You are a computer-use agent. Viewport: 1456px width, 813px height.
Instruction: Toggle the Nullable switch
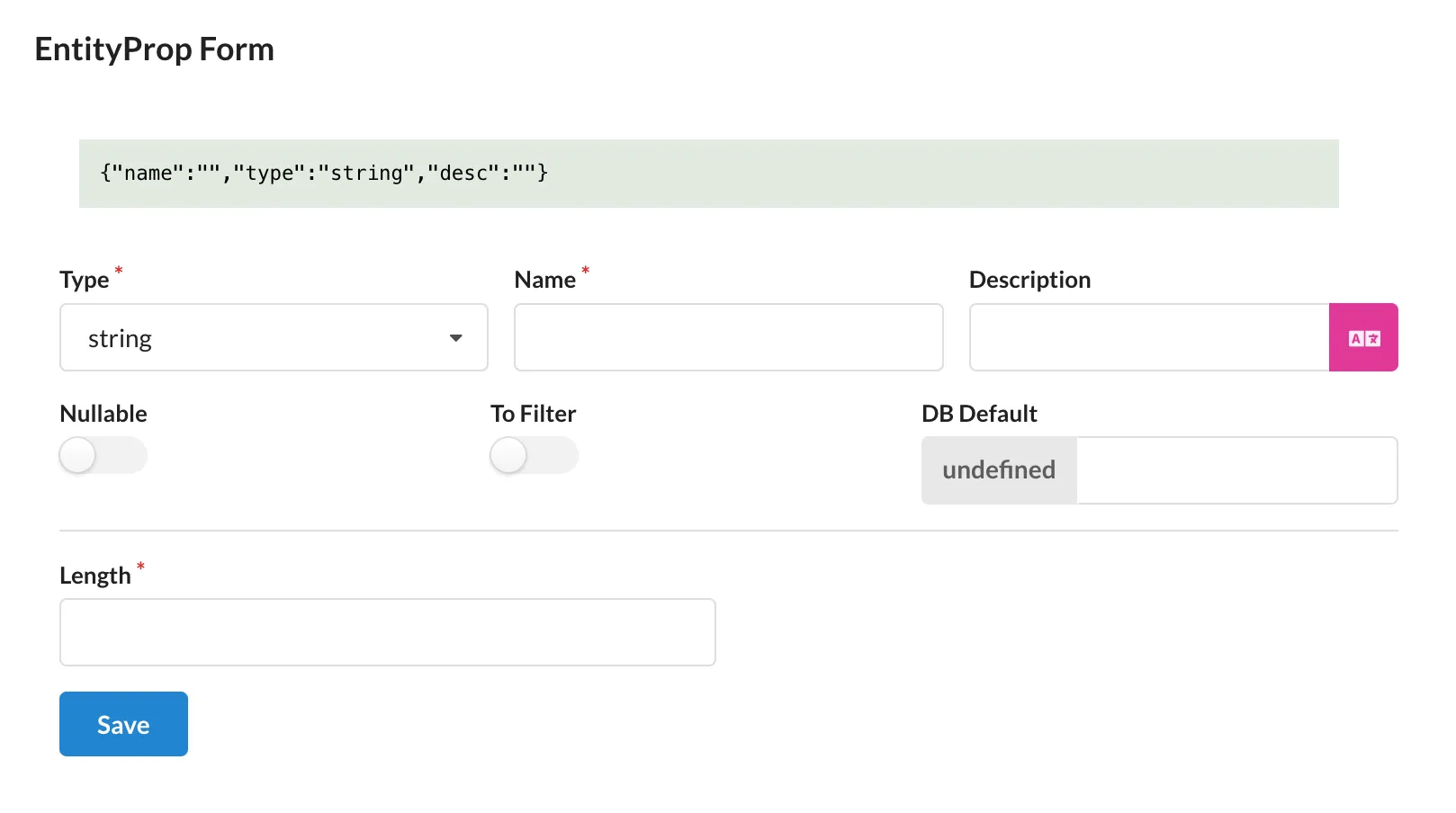pos(103,455)
